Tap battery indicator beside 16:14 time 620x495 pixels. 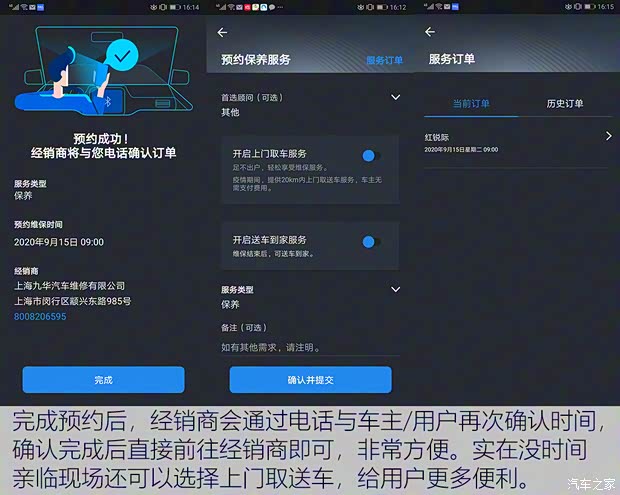(x=174, y=7)
